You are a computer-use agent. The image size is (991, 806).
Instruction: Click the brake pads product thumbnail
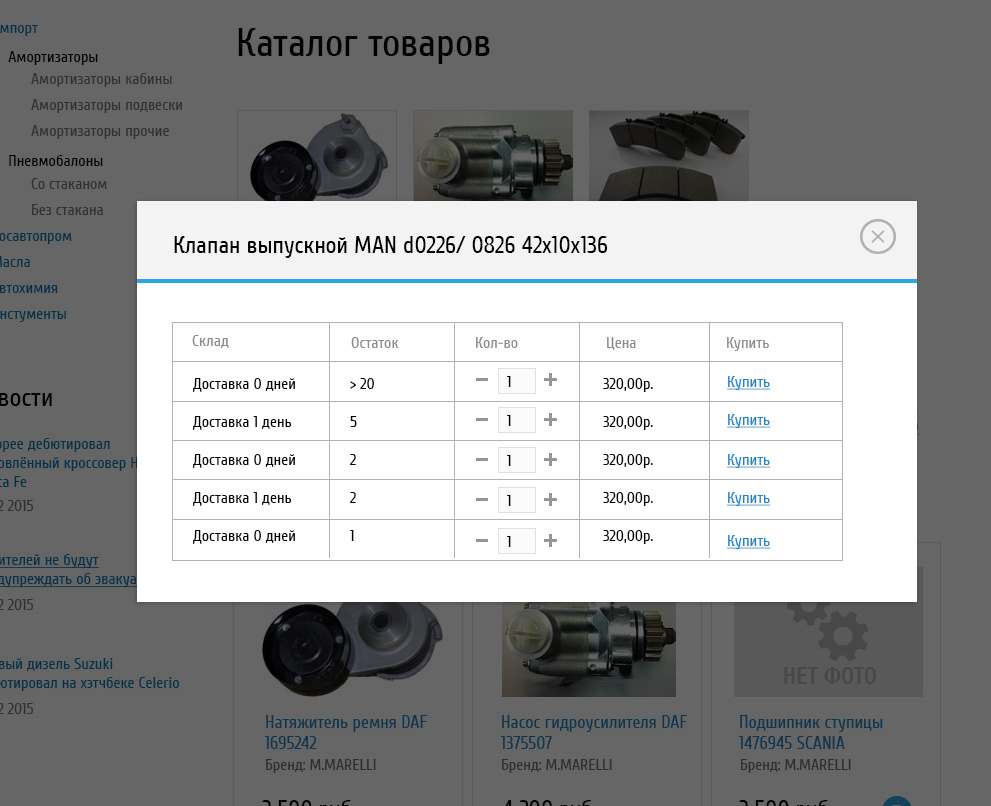669,156
